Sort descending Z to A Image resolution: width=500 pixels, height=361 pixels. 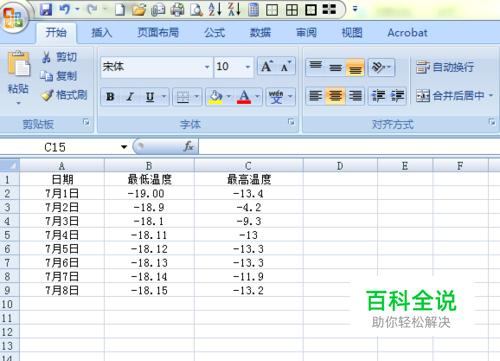234,9
